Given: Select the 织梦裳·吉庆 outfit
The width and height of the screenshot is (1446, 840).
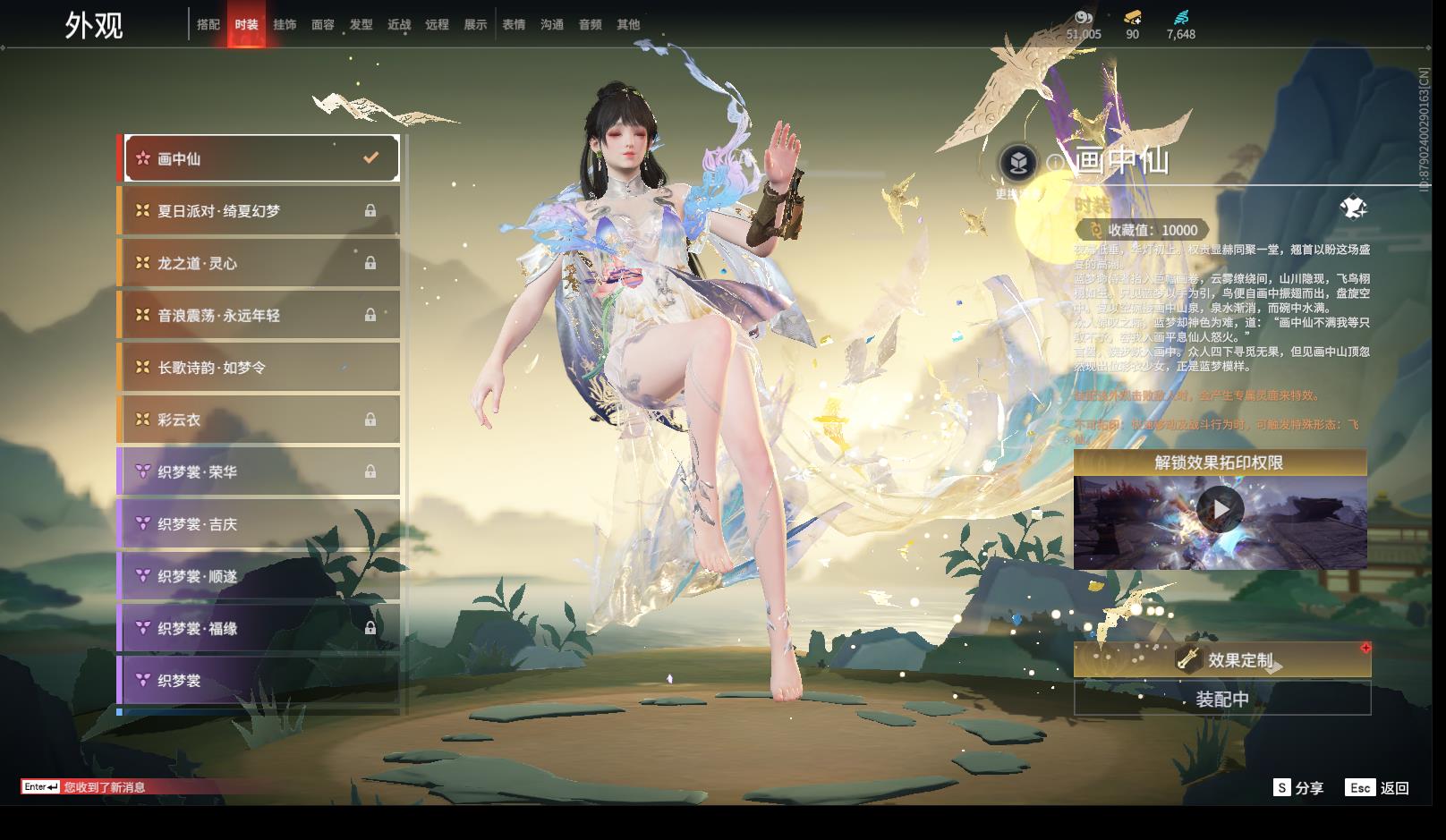Looking at the screenshot, I should point(260,523).
